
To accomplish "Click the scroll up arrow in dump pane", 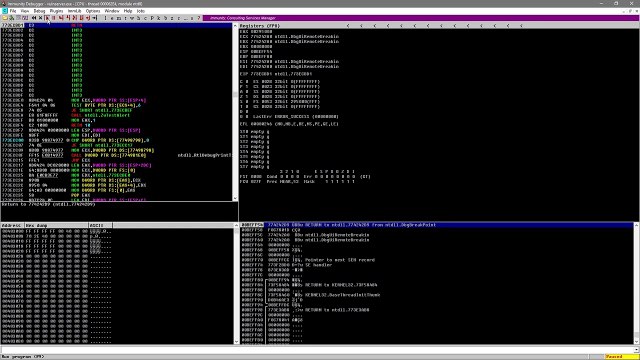I will coord(236,225).
